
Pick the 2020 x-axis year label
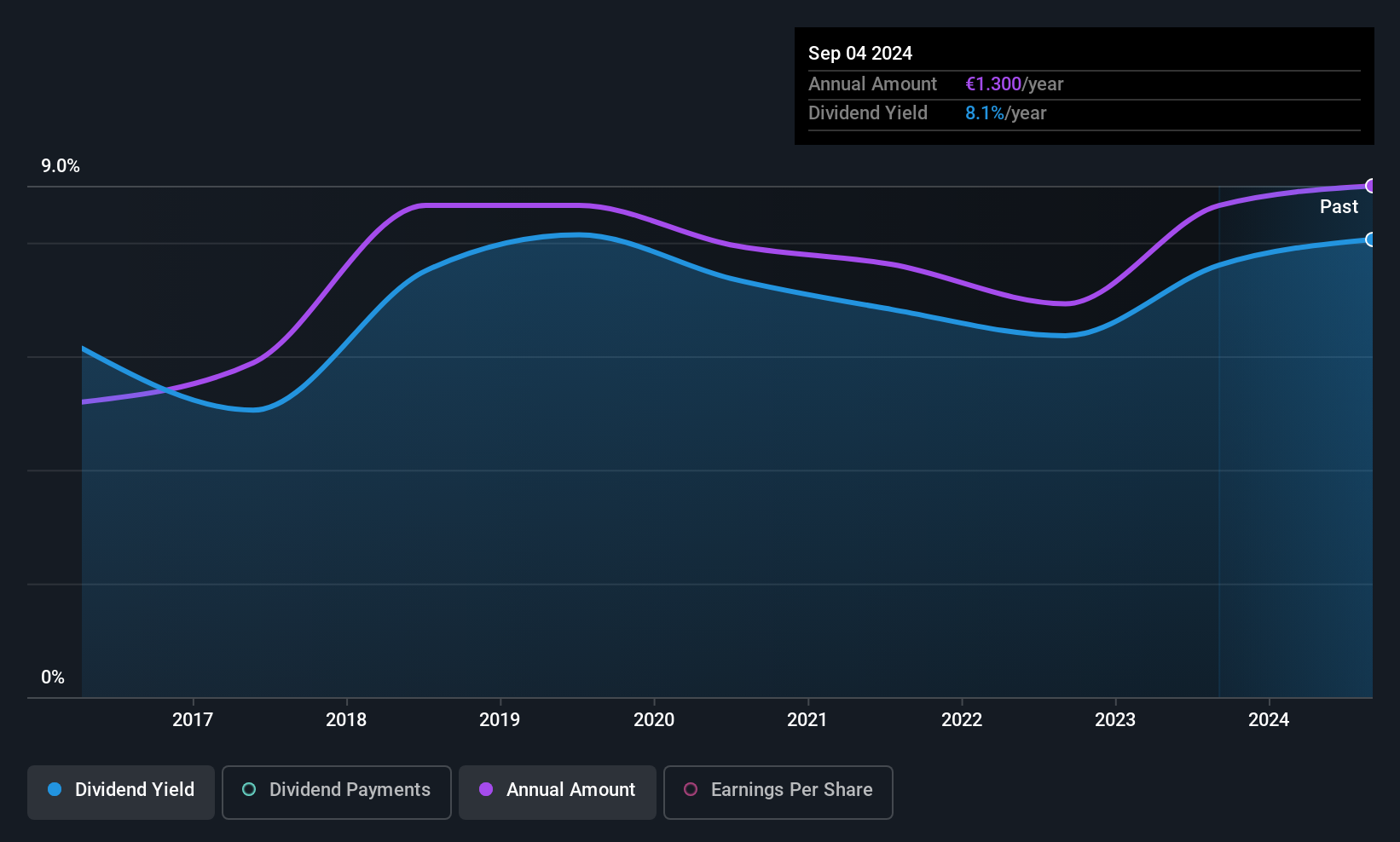(654, 720)
